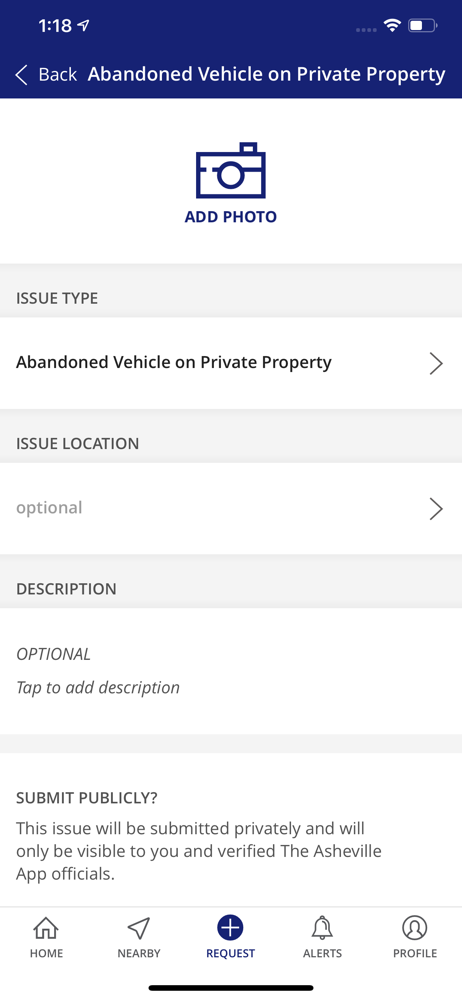Image resolution: width=462 pixels, height=1000 pixels.
Task: Tap the optional issue location field
Action: (231, 508)
